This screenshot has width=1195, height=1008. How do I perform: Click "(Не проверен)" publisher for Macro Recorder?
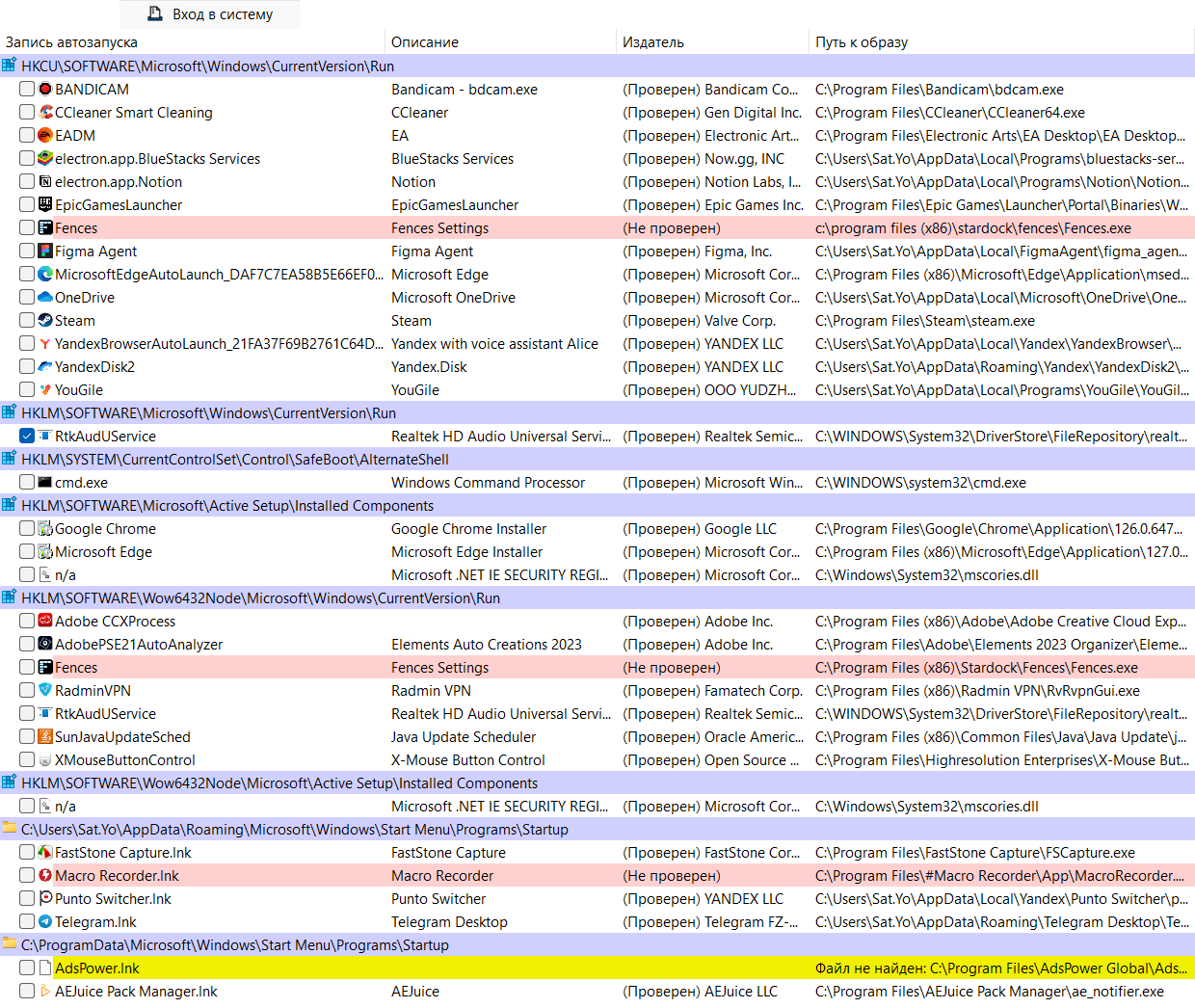[x=672, y=875]
